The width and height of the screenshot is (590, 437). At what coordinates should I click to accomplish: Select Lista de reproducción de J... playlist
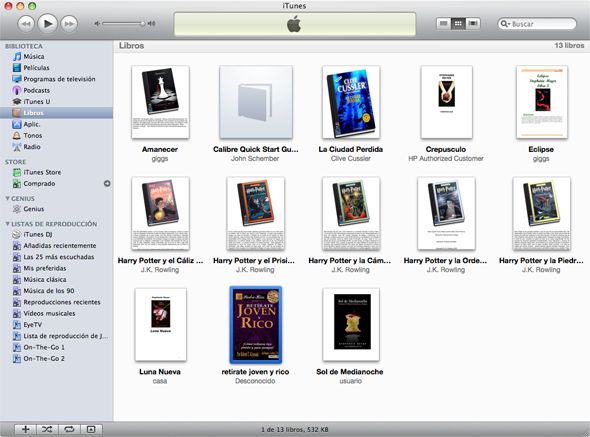click(x=56, y=336)
